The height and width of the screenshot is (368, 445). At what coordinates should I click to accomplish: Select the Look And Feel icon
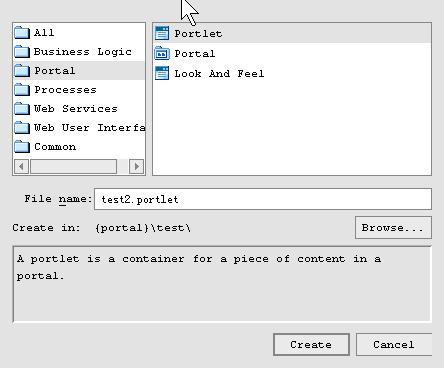pos(162,73)
